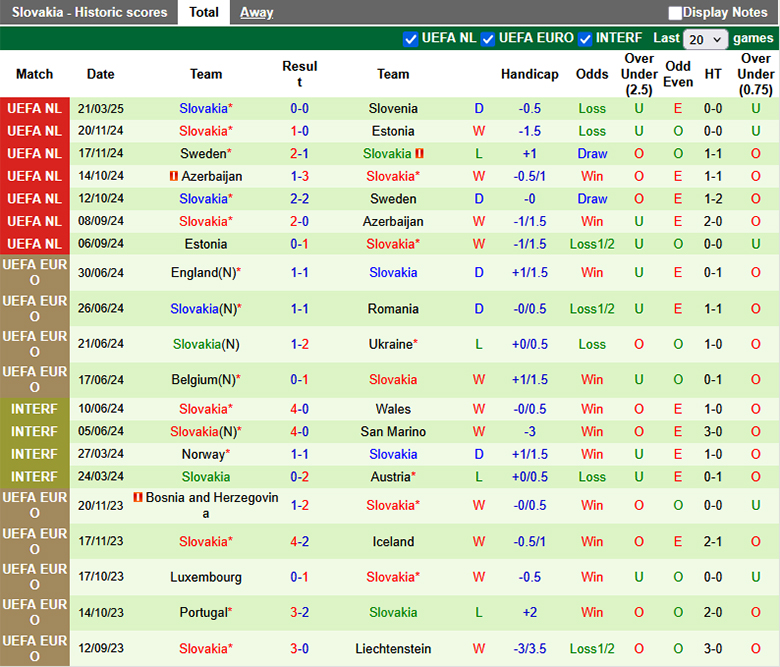The width and height of the screenshot is (780, 667).
Task: Click UEFA EURO label in 30/06/24 row
Action: (x=34, y=273)
